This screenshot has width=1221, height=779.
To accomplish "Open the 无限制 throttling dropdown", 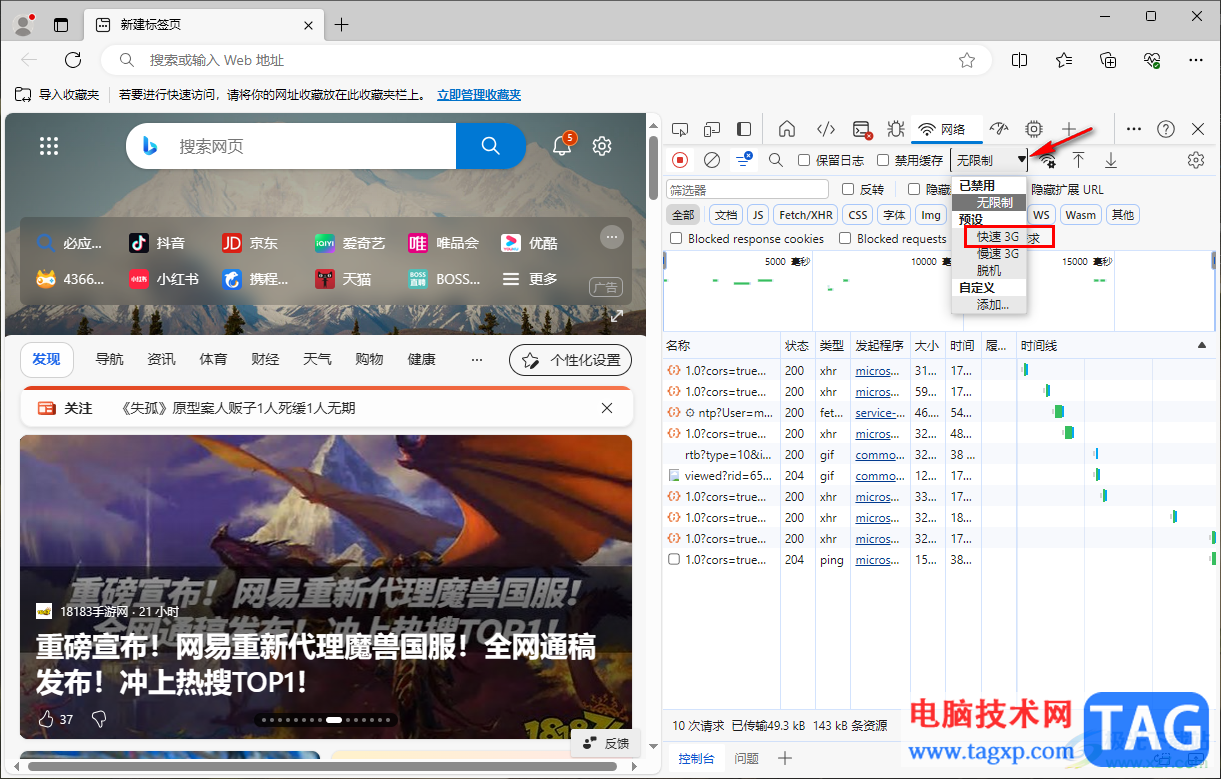I will click(990, 160).
